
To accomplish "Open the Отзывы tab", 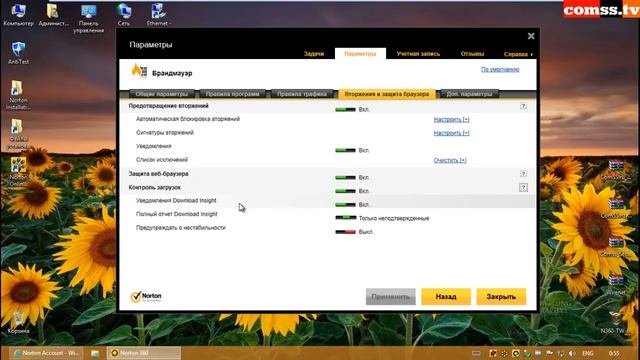I will point(472,53).
